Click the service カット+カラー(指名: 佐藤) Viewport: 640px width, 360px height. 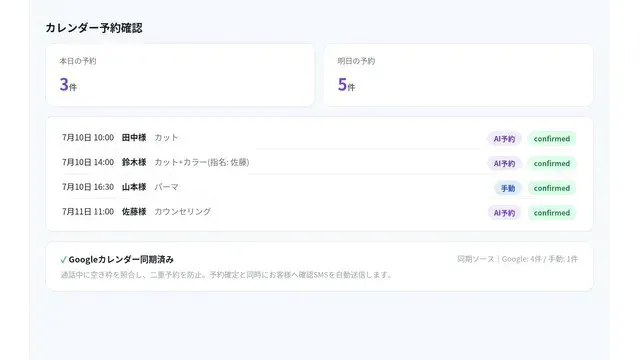coord(202,162)
